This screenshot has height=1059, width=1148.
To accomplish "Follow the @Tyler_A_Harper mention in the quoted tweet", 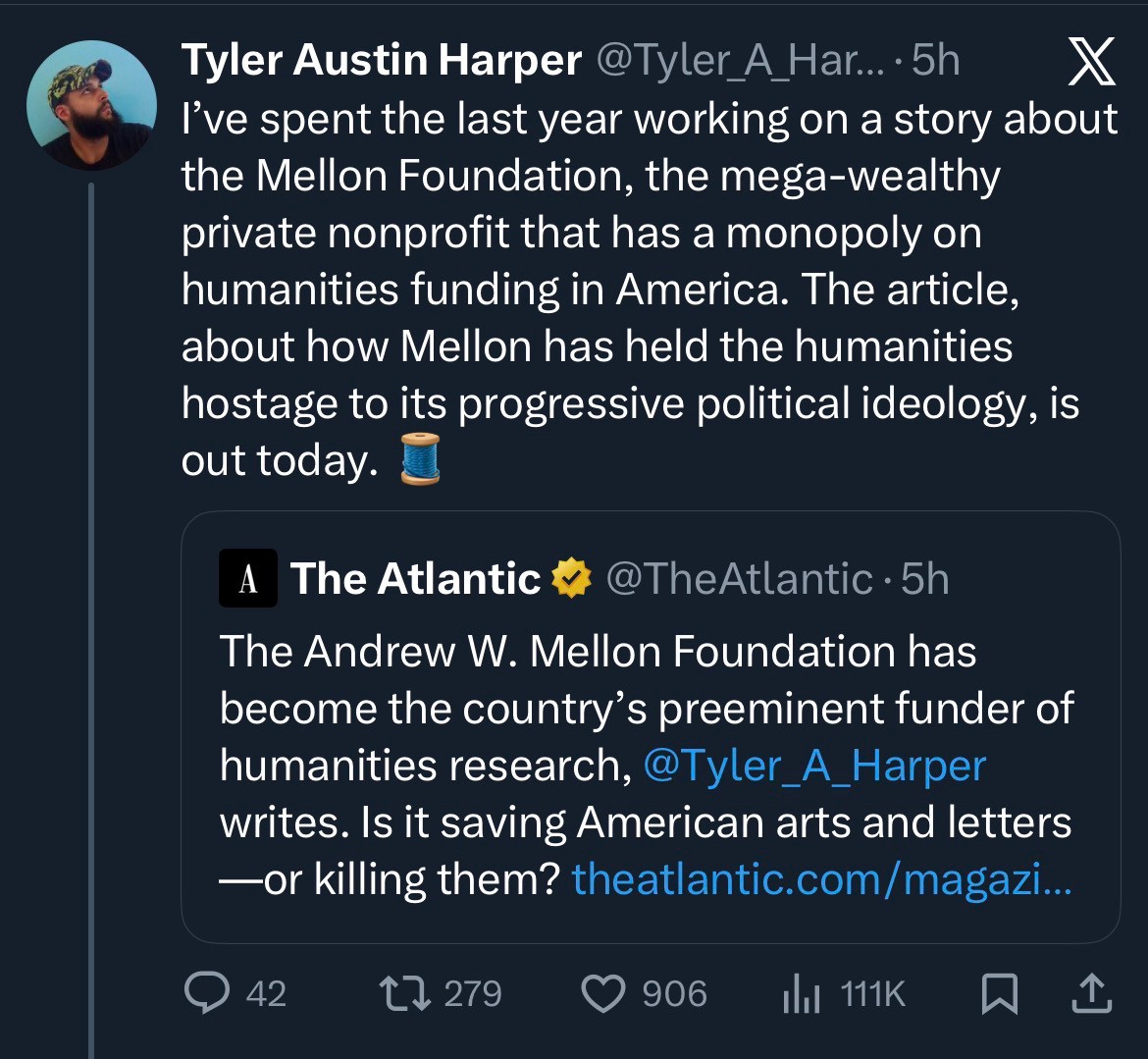I will click(x=813, y=766).
